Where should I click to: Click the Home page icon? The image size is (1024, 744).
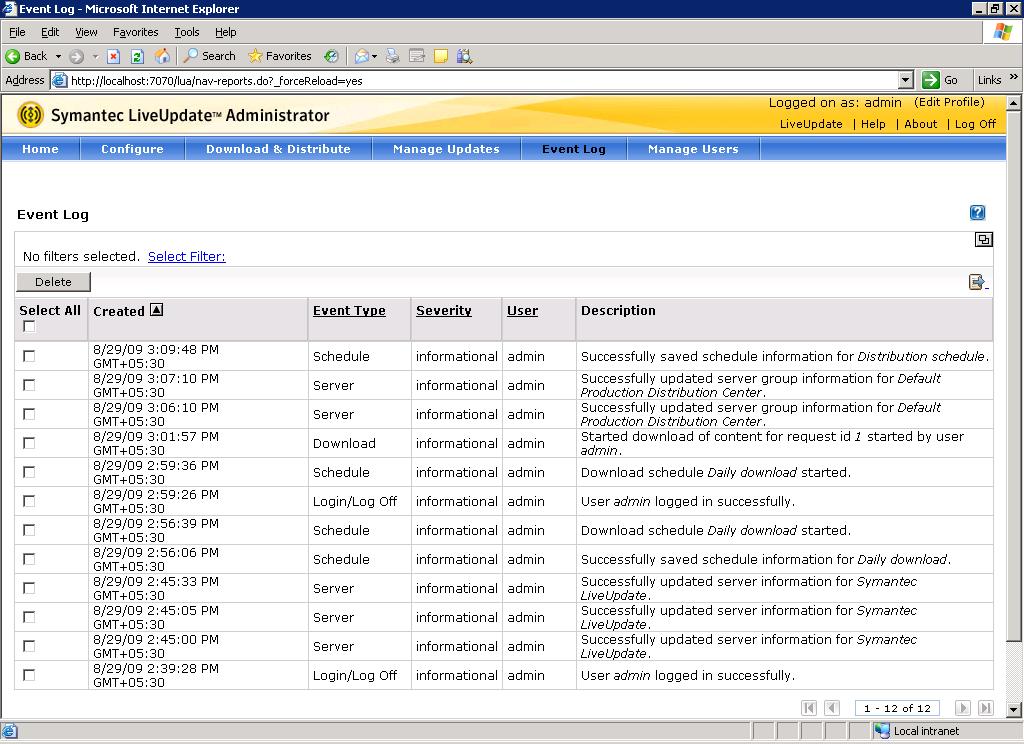pos(162,56)
